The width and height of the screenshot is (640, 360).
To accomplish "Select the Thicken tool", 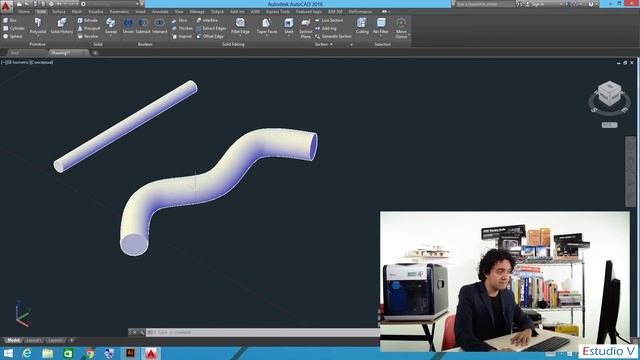I will point(182,28).
